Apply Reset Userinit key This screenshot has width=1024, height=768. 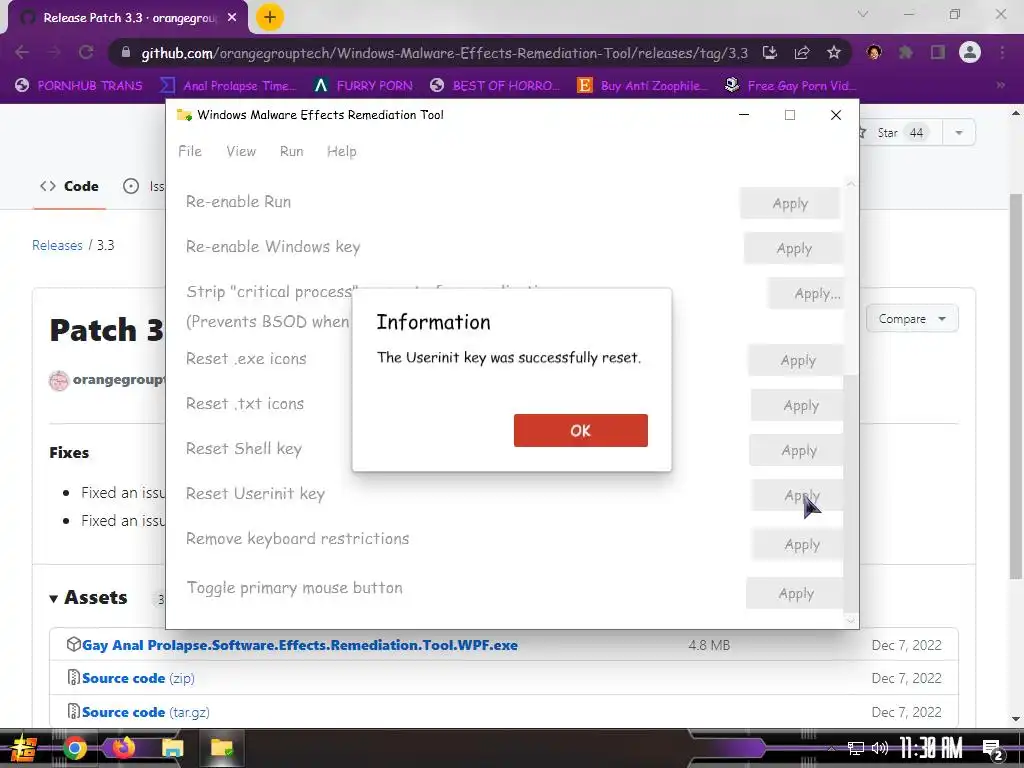tap(797, 496)
